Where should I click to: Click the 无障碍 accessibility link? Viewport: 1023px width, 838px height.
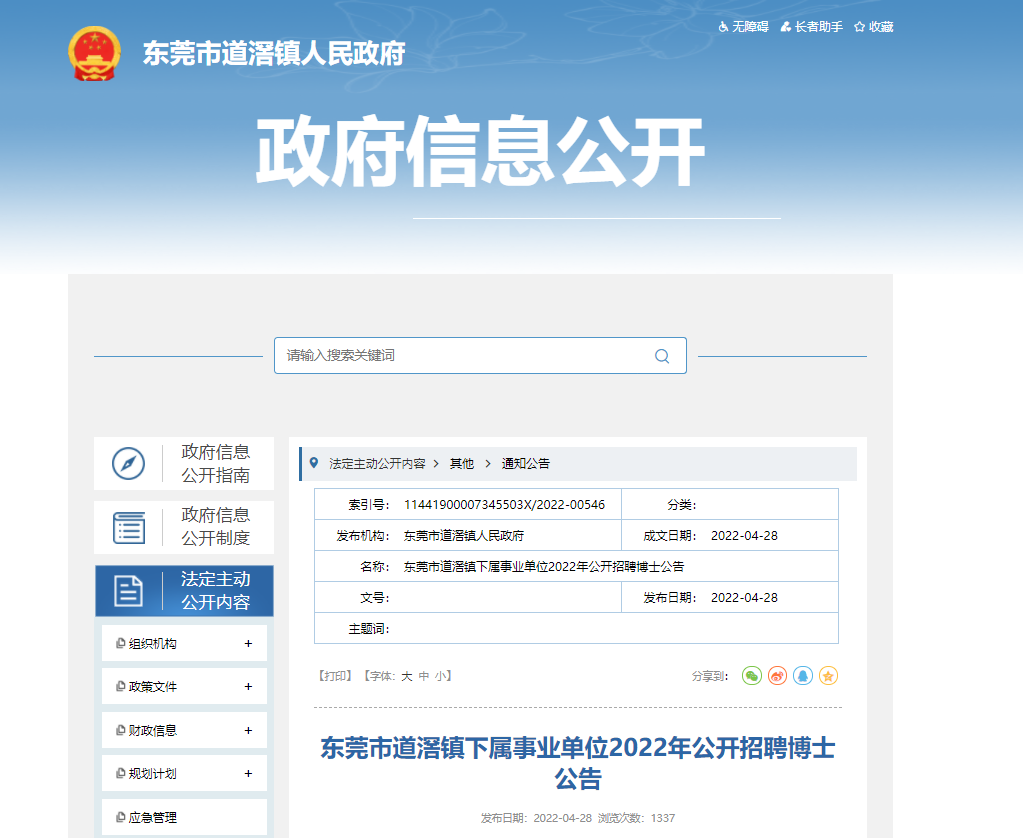pyautogui.click(x=743, y=27)
